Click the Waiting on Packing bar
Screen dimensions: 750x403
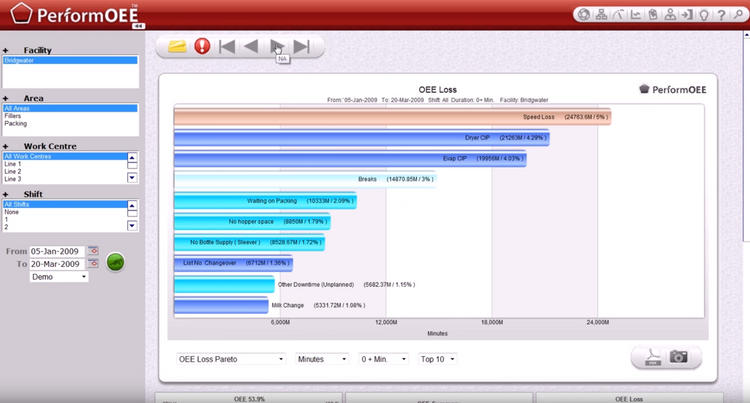pos(265,201)
